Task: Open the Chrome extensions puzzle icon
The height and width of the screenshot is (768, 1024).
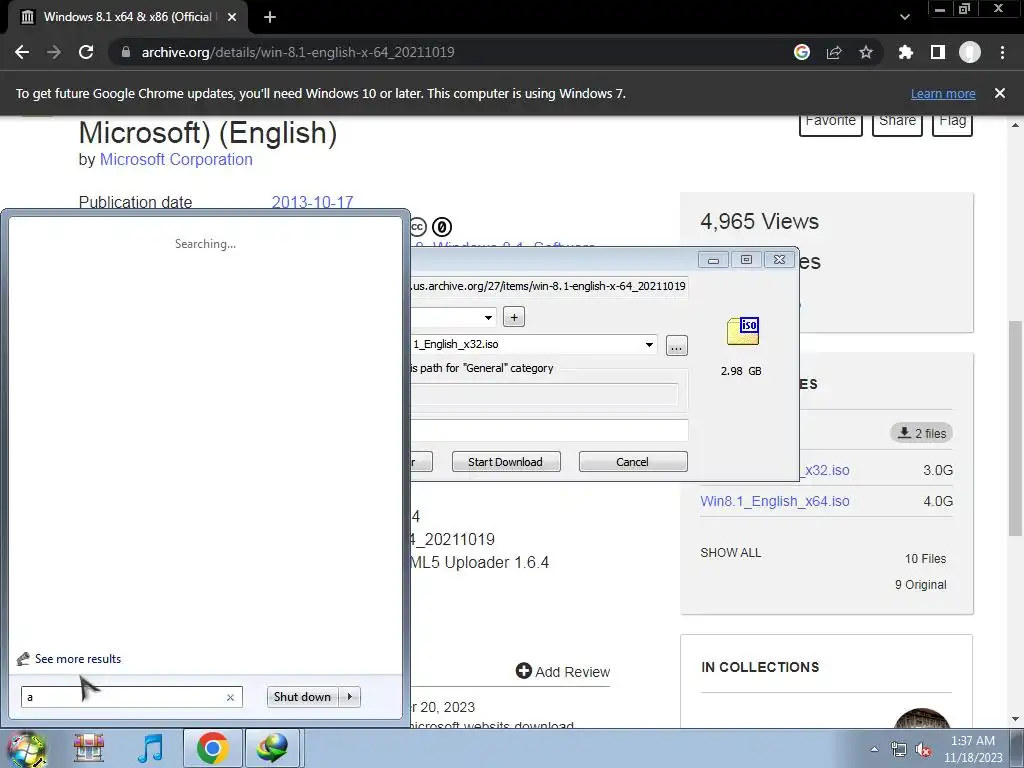Action: click(x=905, y=52)
